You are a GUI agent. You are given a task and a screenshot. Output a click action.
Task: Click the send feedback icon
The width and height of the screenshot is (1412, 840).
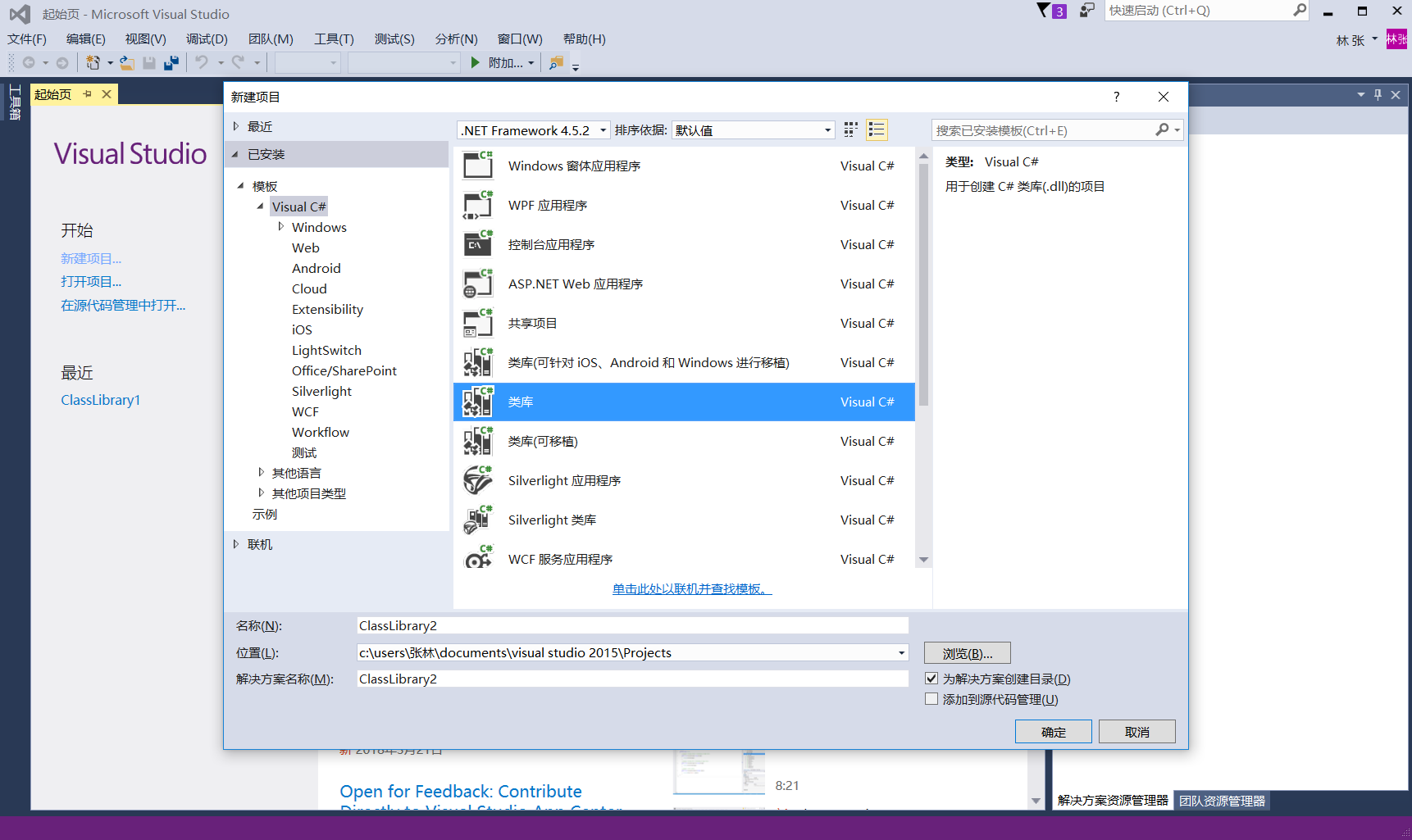(x=1087, y=11)
